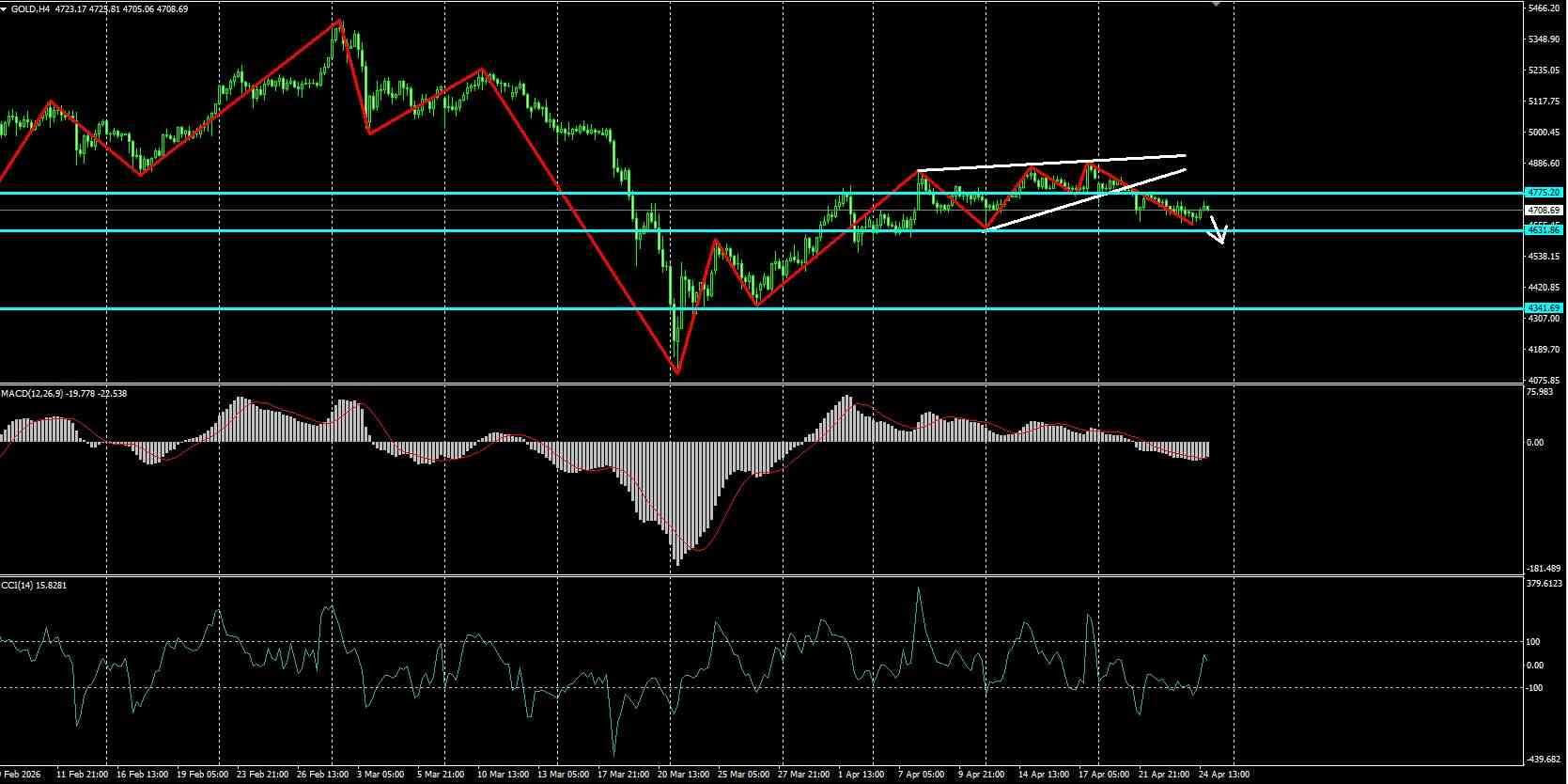Click the CCI -100 level label
This screenshot has width=1568, height=784.
1535,688
